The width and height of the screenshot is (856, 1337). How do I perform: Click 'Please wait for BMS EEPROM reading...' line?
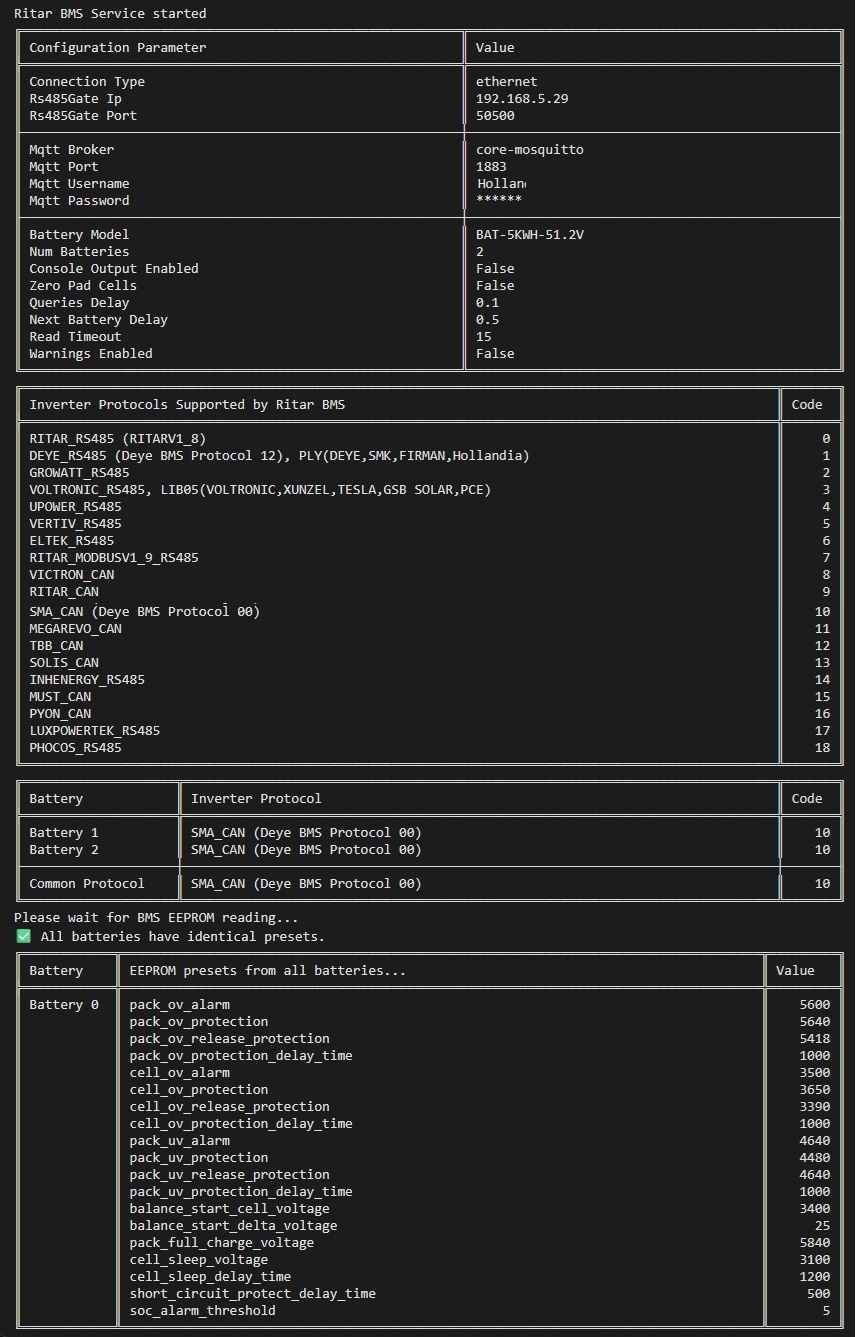[156, 918]
